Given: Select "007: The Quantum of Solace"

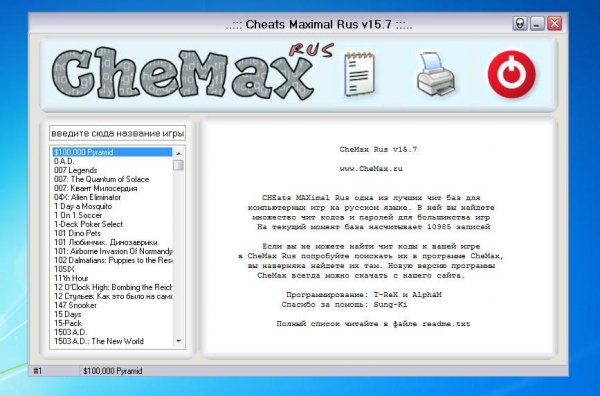Looking at the screenshot, I should click(x=112, y=179).
